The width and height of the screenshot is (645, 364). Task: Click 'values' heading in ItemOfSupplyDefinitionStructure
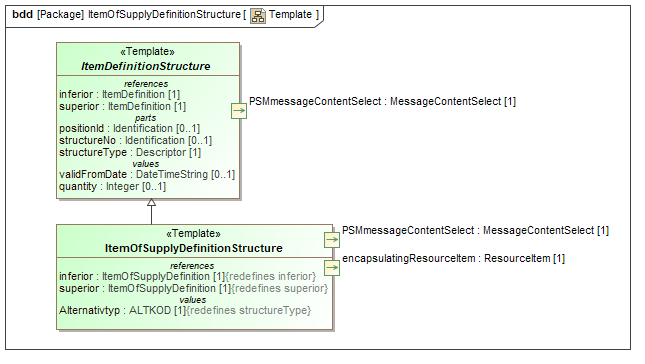(x=193, y=300)
